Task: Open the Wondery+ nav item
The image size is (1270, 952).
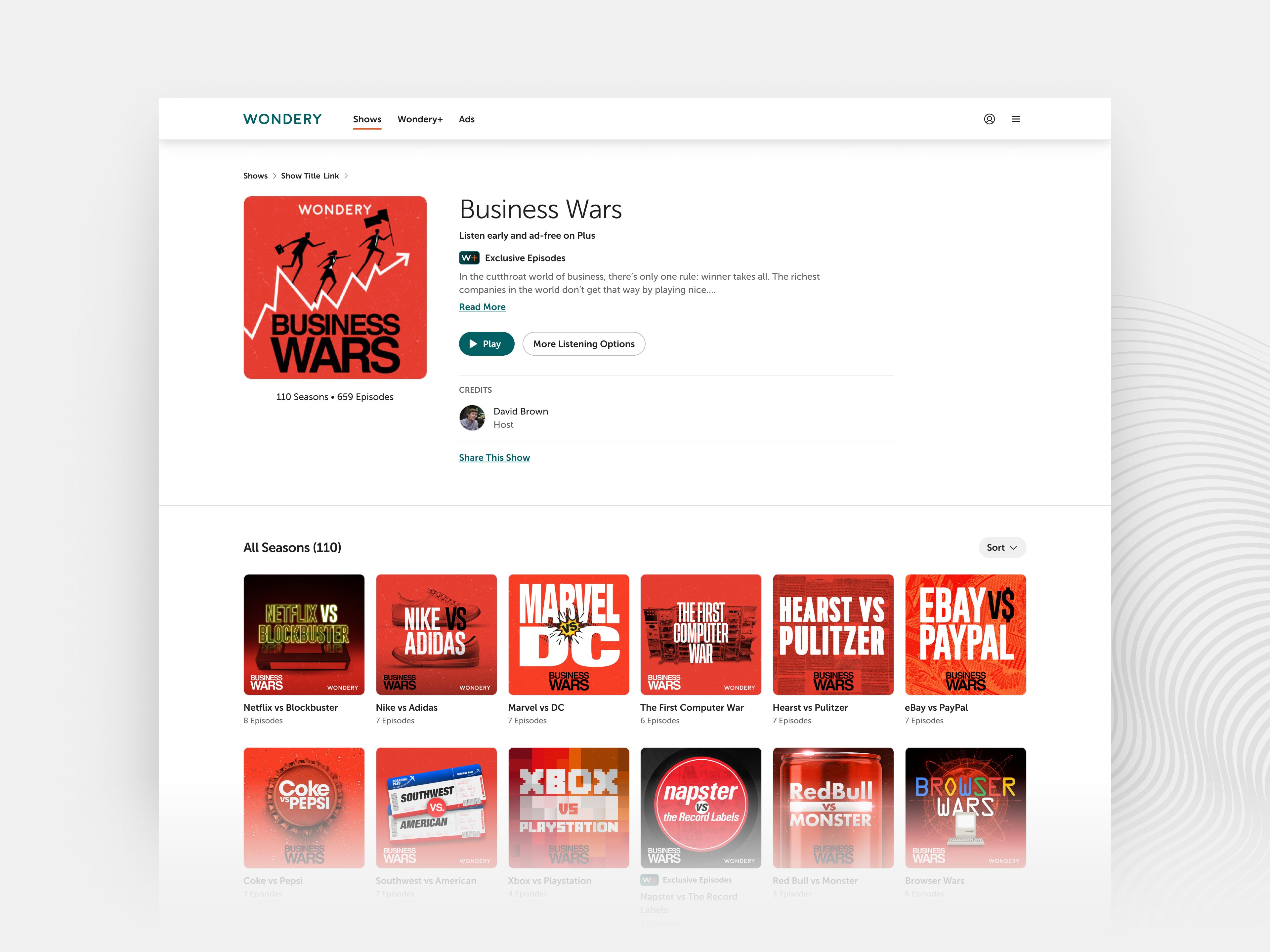Action: [x=420, y=119]
